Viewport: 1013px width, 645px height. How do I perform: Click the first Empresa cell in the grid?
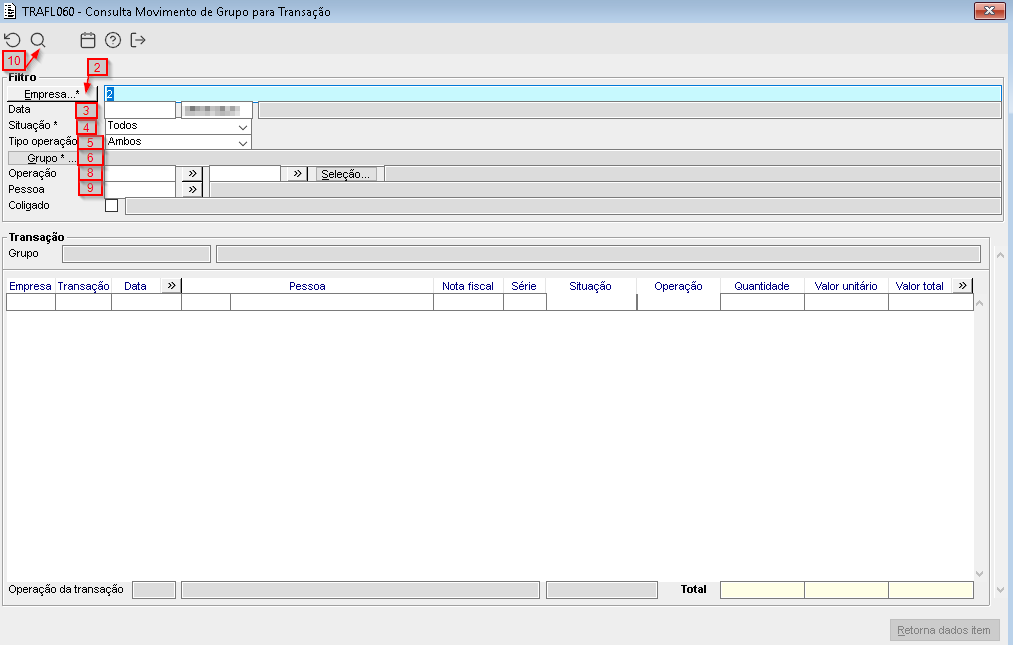coord(31,302)
